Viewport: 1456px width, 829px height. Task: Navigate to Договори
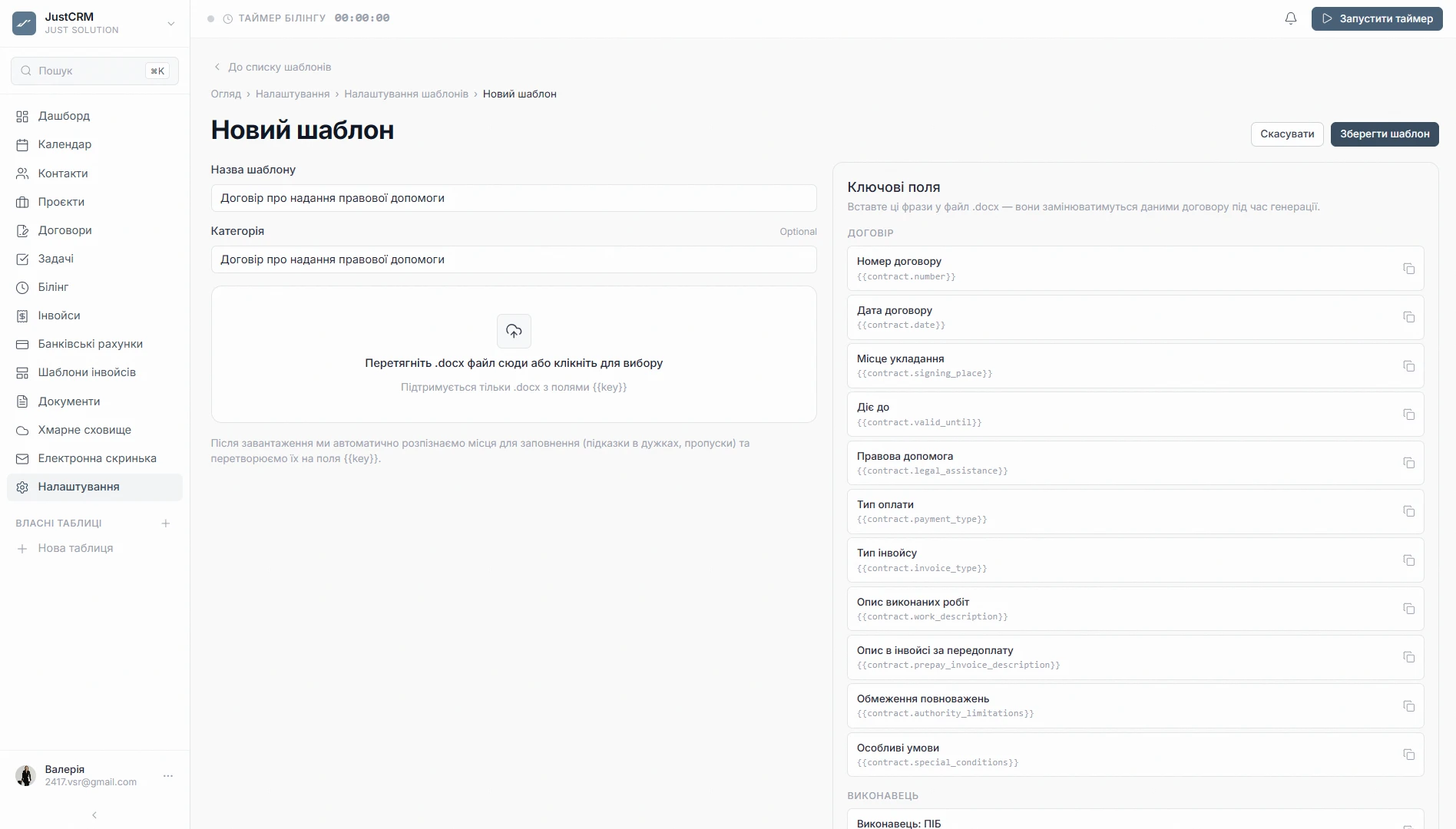[94, 230]
